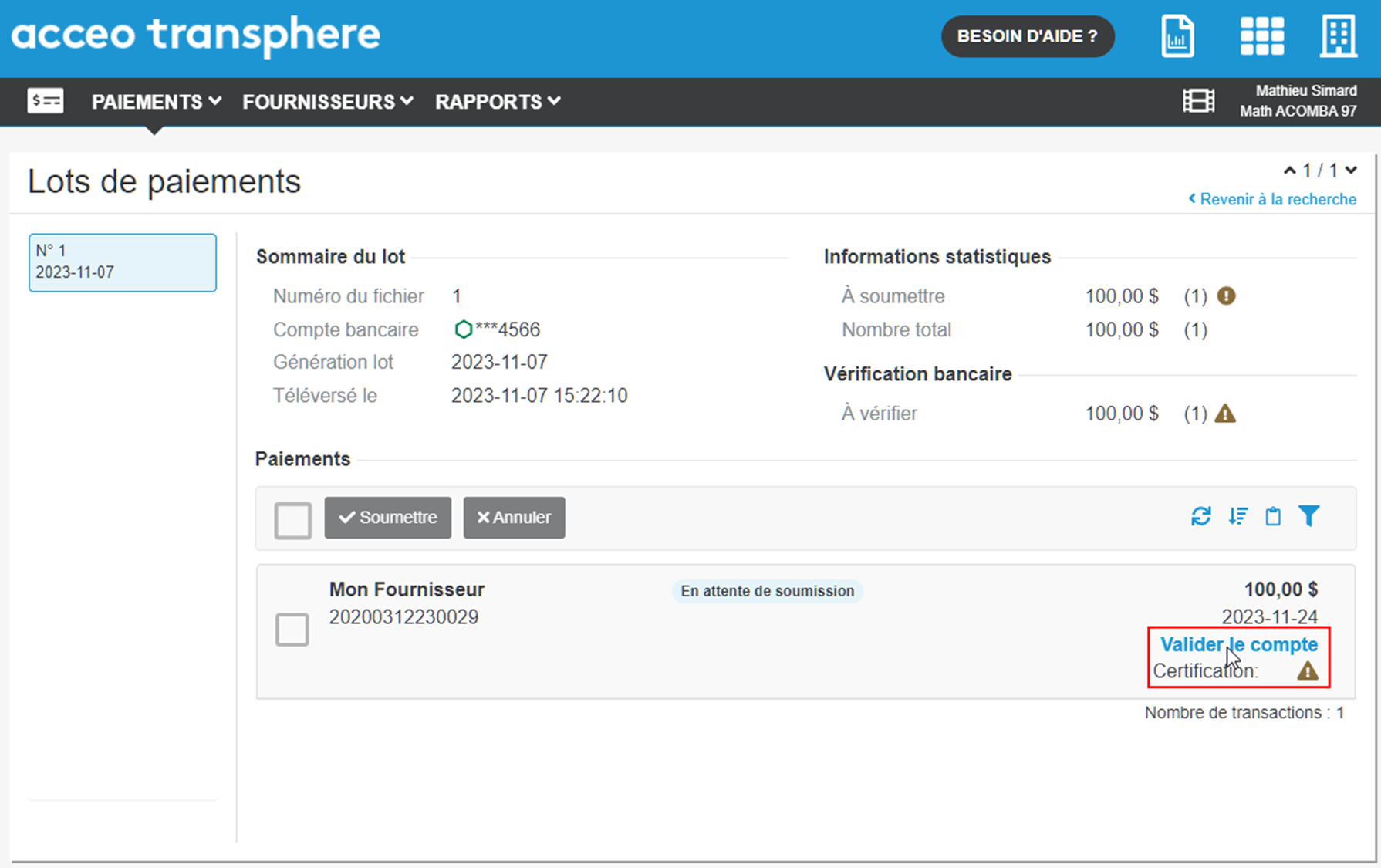Image resolution: width=1381 pixels, height=868 pixels.
Task: Check the Mon Fournisseur payment checkbox
Action: [x=292, y=630]
